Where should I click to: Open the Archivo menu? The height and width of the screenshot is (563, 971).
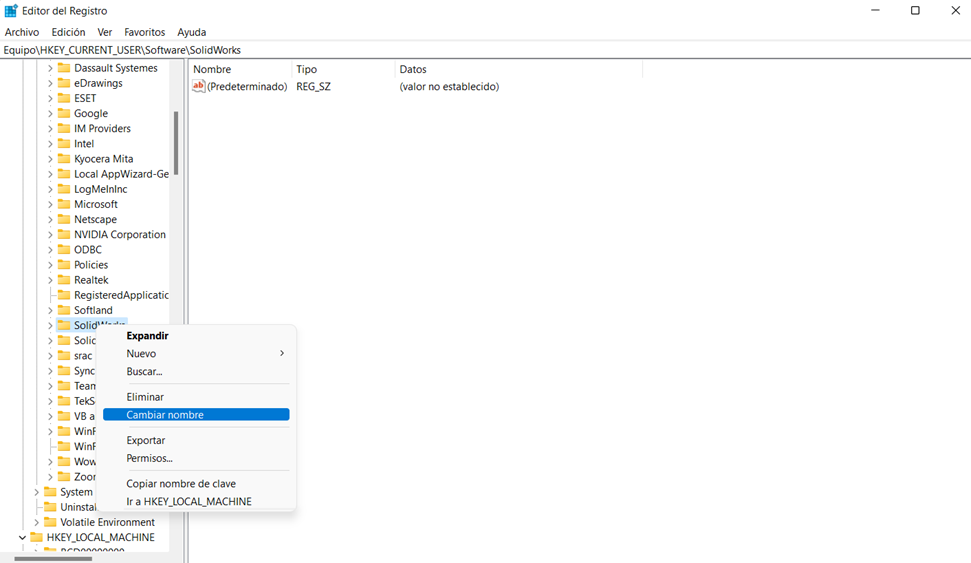coord(22,32)
